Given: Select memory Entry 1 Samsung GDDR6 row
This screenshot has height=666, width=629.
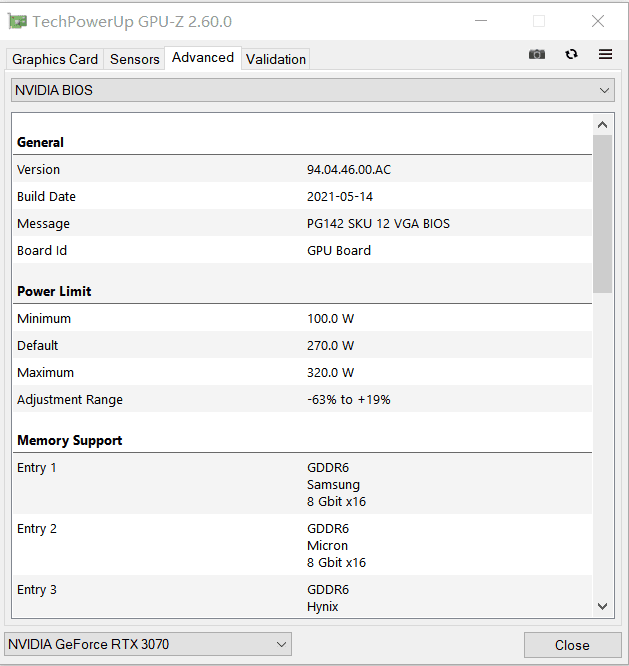Looking at the screenshot, I should click(x=300, y=484).
